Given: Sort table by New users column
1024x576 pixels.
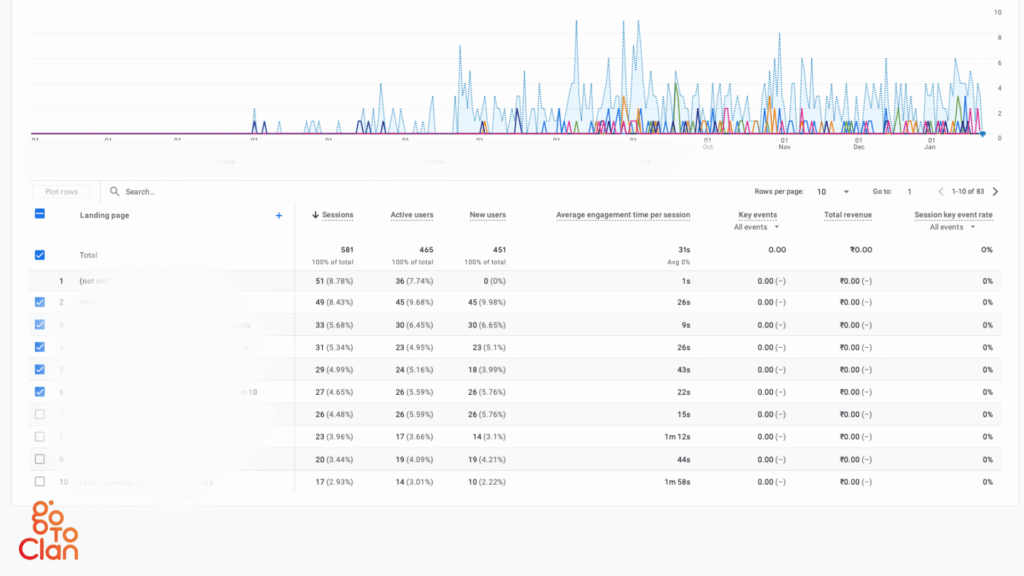Looking at the screenshot, I should (x=487, y=214).
